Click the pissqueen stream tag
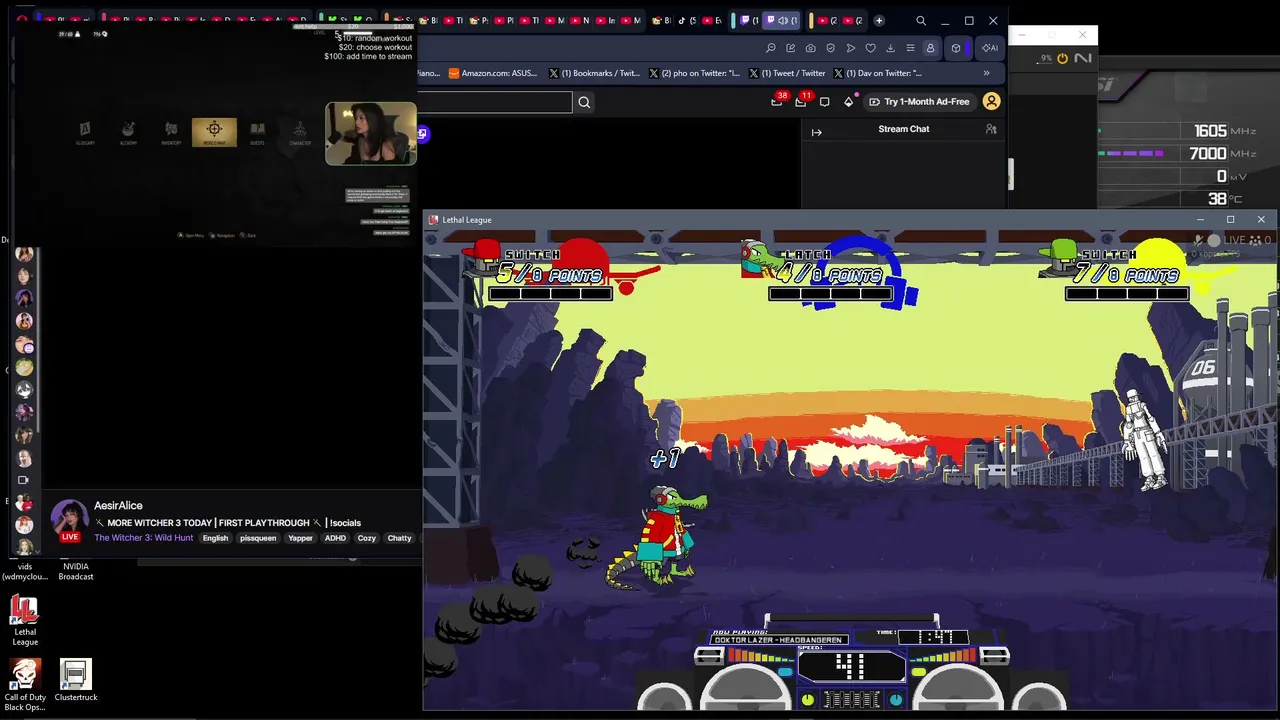Image resolution: width=1280 pixels, height=720 pixels. tap(258, 538)
